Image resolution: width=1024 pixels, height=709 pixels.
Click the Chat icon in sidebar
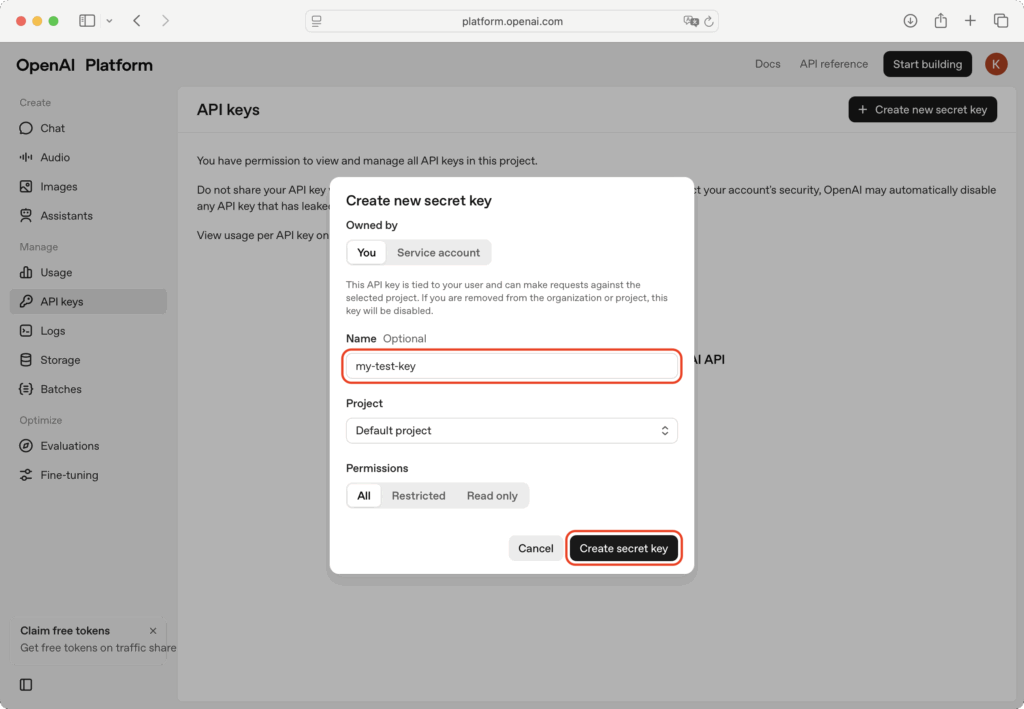click(x=26, y=128)
